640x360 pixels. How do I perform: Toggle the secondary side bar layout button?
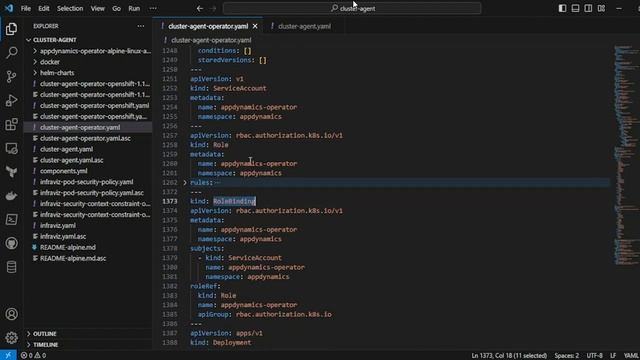[588, 8]
